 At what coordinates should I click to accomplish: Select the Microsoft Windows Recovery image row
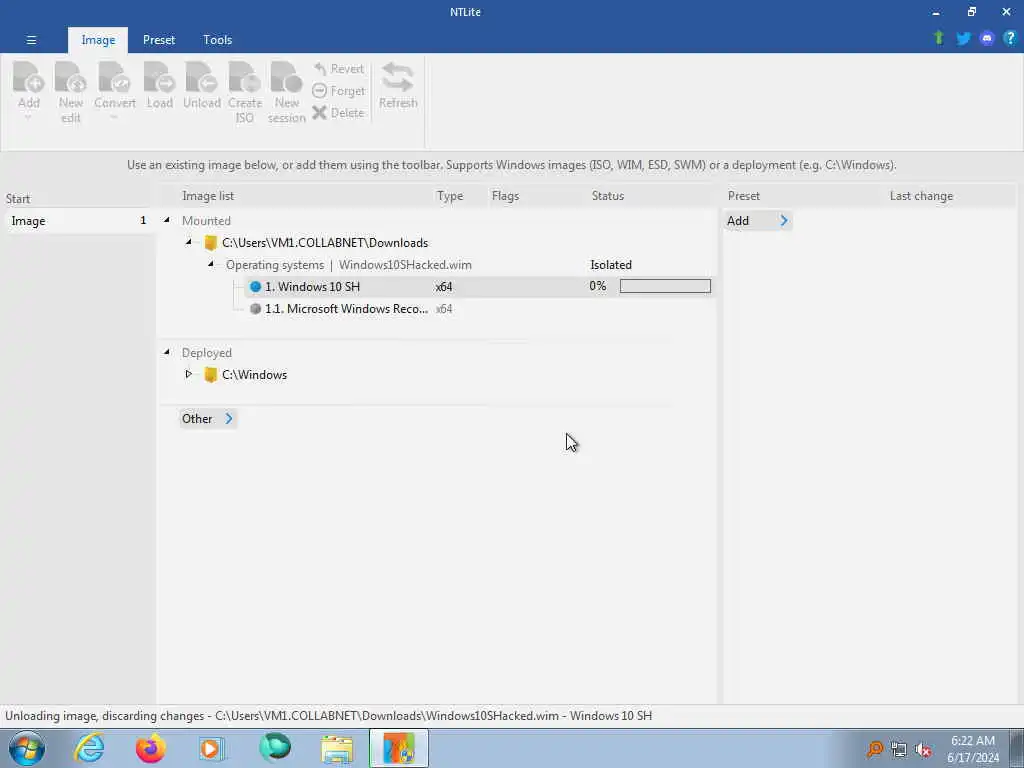point(346,309)
